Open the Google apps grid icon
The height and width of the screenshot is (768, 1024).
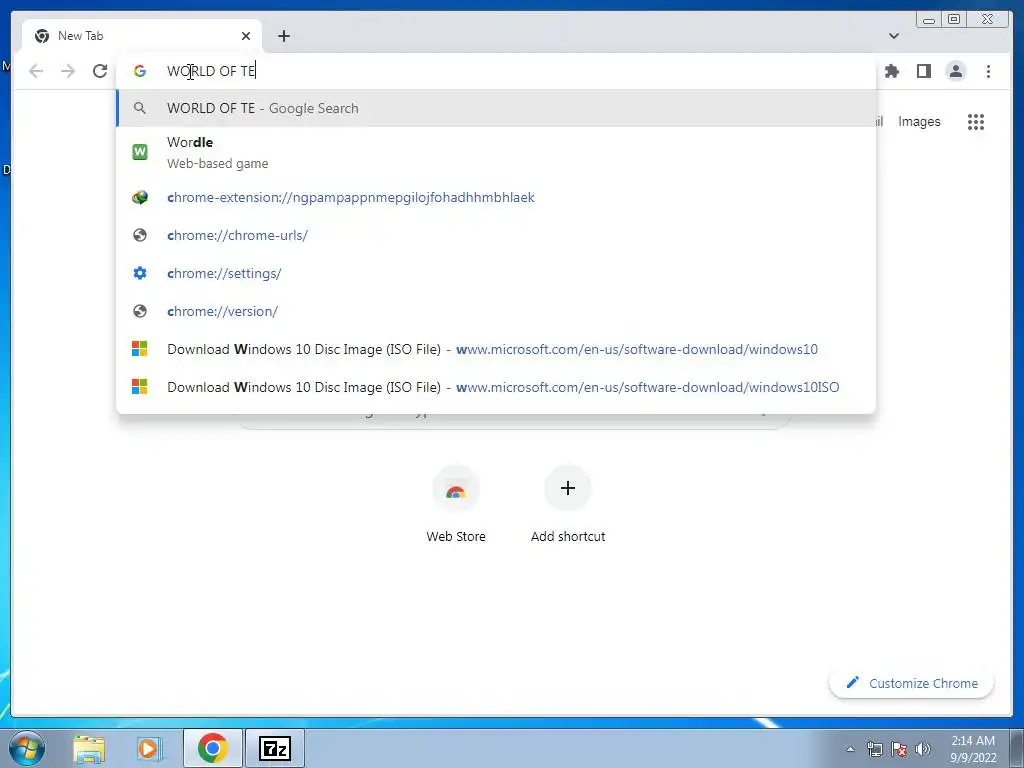coord(976,121)
